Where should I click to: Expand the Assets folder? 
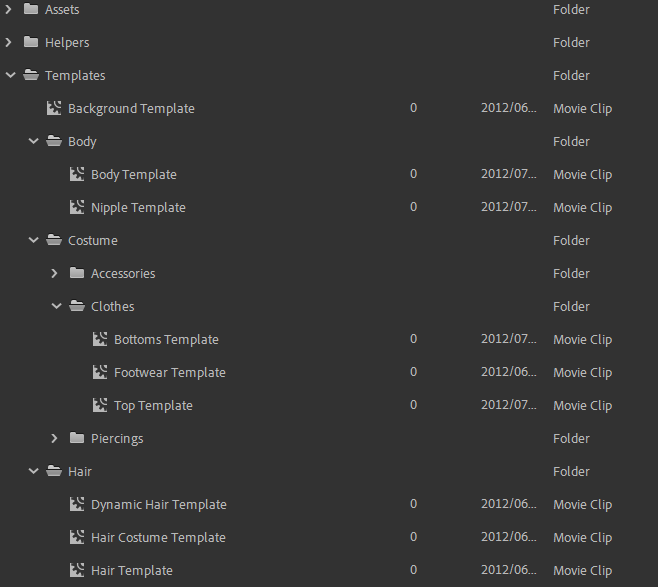pos(9,9)
